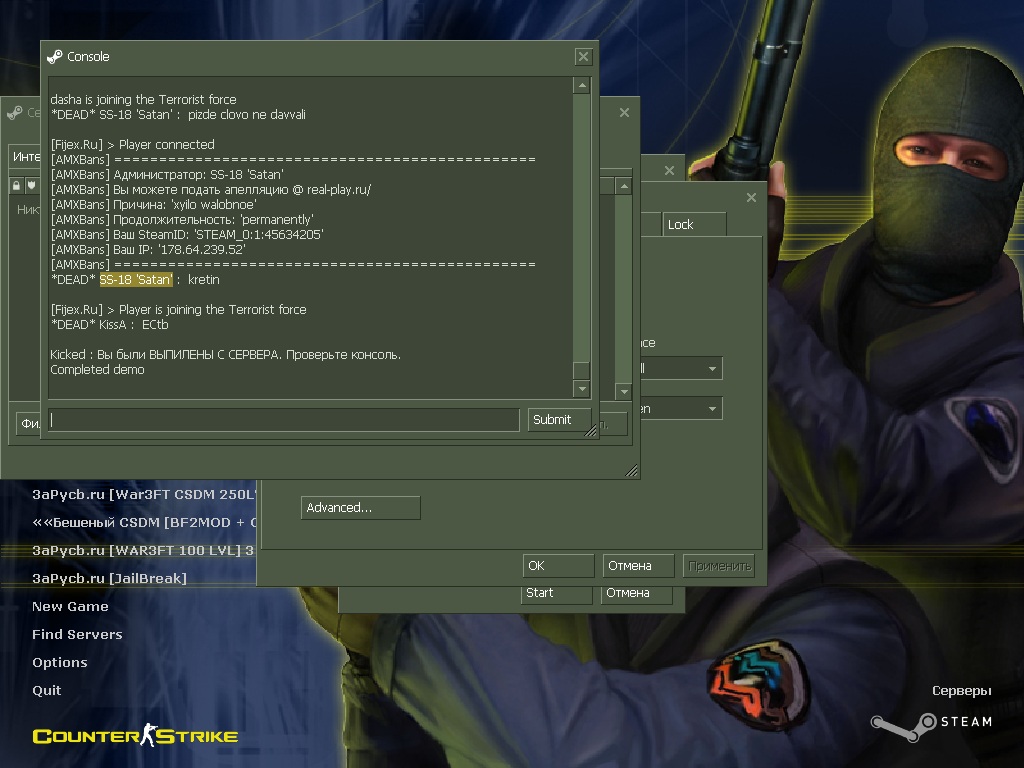The image size is (1024, 768).
Task: Open the Advanced... settings button
Action: click(360, 508)
